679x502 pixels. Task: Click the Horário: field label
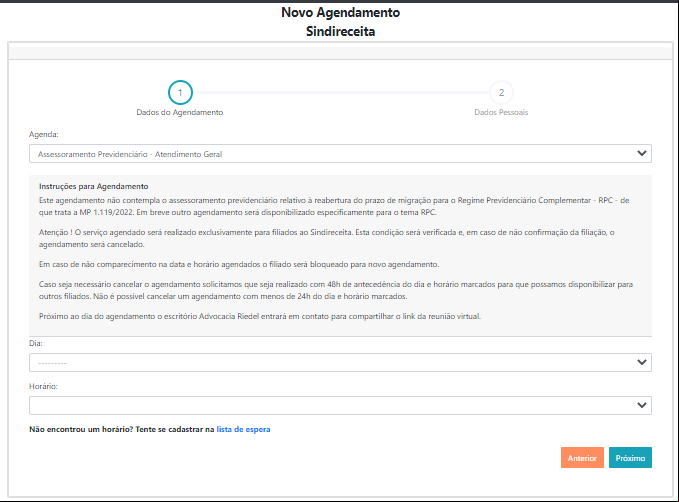pyautogui.click(x=43, y=386)
